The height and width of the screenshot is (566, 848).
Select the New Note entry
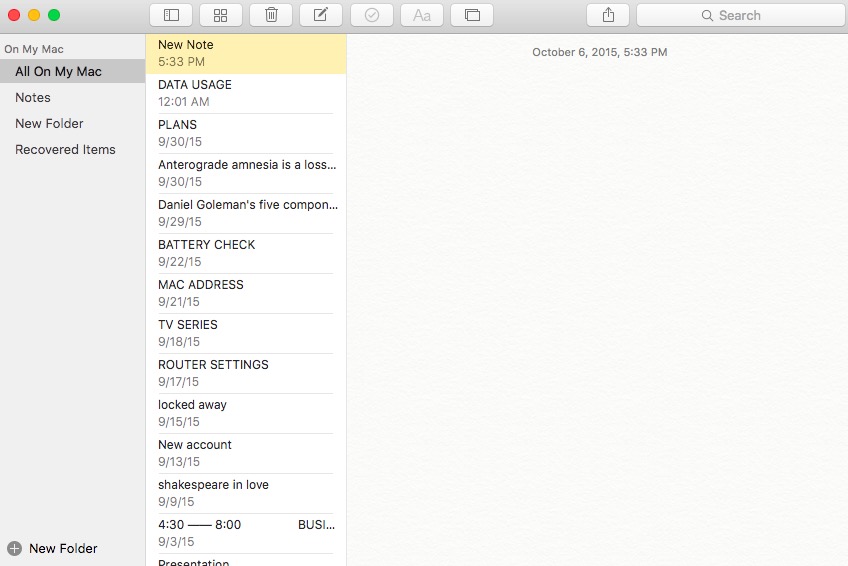246,54
